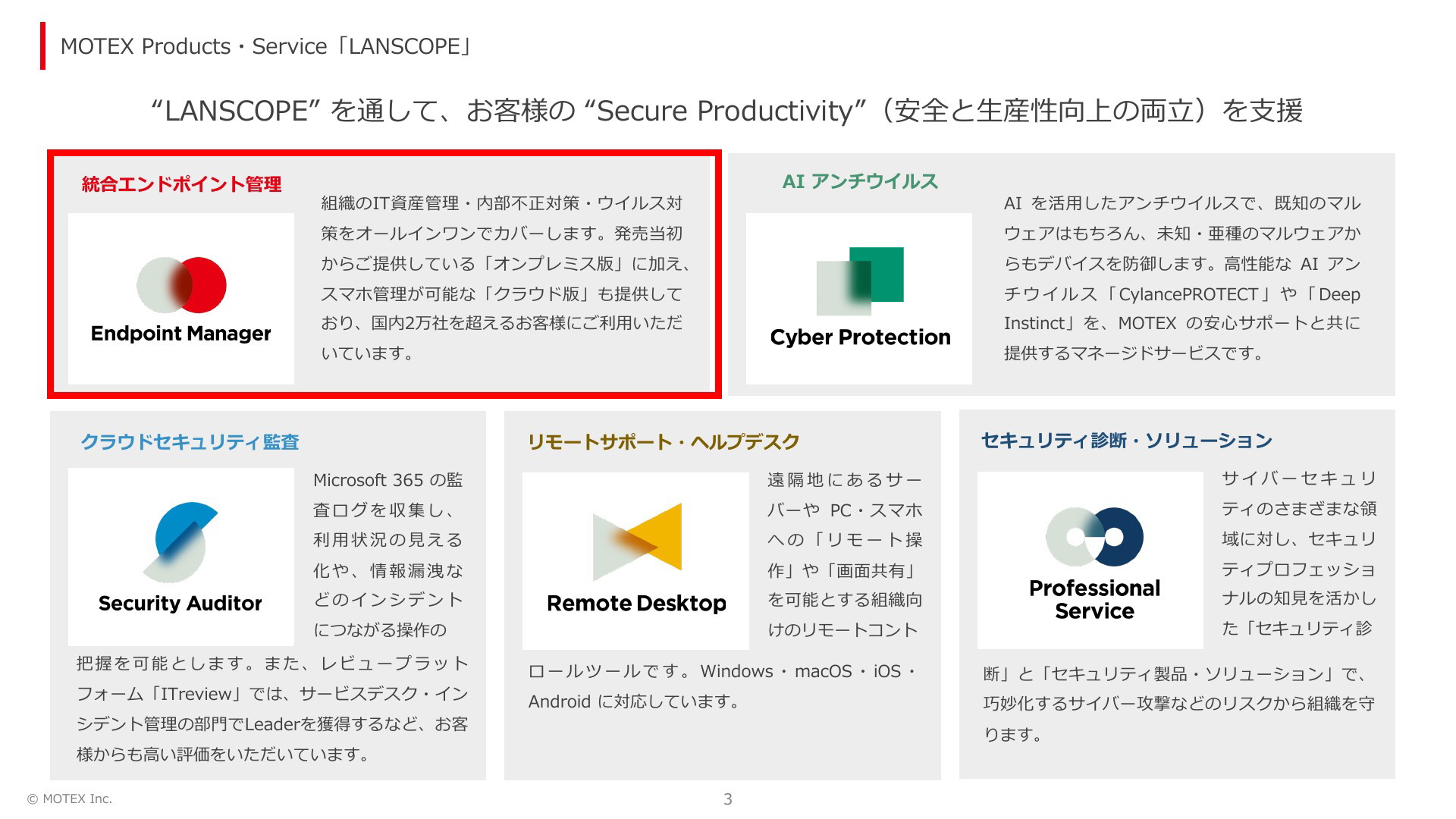1456x819 pixels.
Task: Click the Professional Service navy circles logo
Action: (1094, 537)
